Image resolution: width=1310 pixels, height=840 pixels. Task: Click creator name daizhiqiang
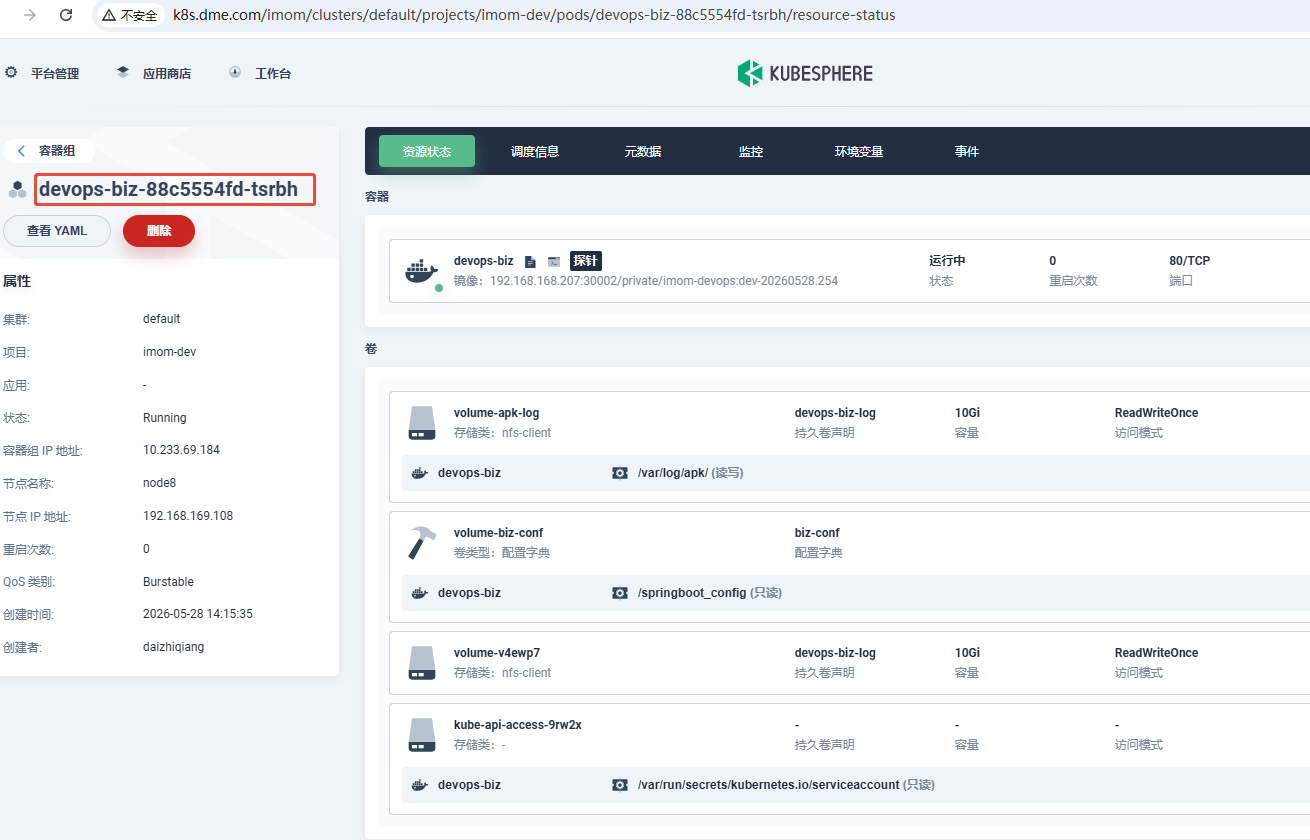(173, 647)
